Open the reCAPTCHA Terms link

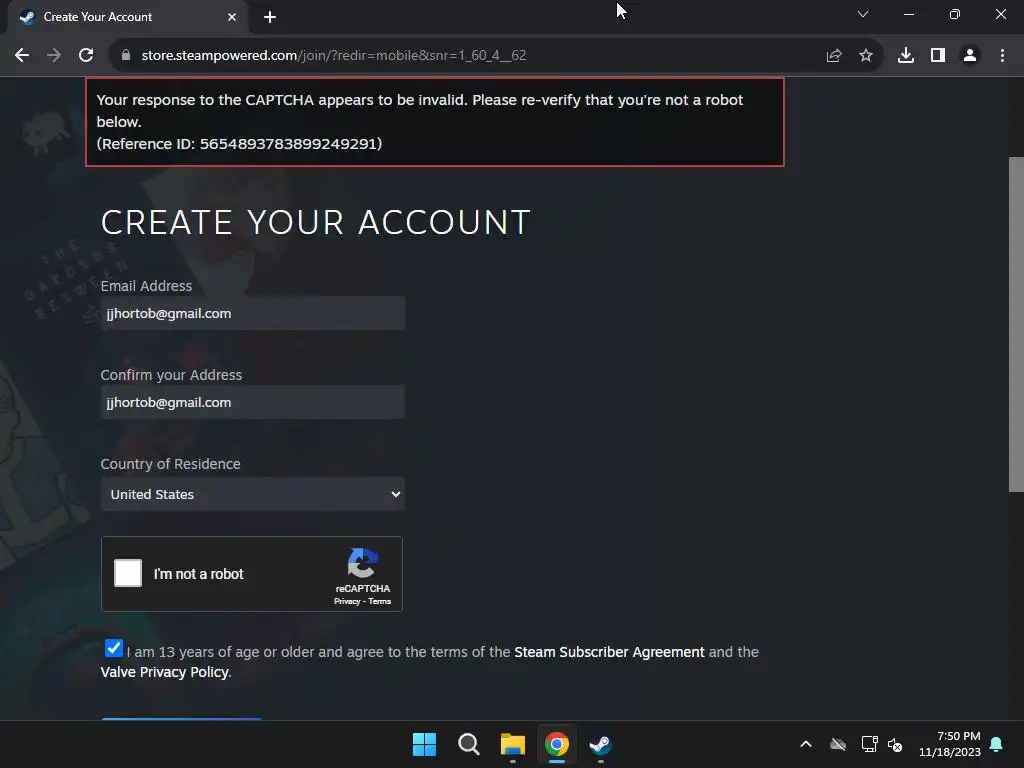[x=379, y=601]
